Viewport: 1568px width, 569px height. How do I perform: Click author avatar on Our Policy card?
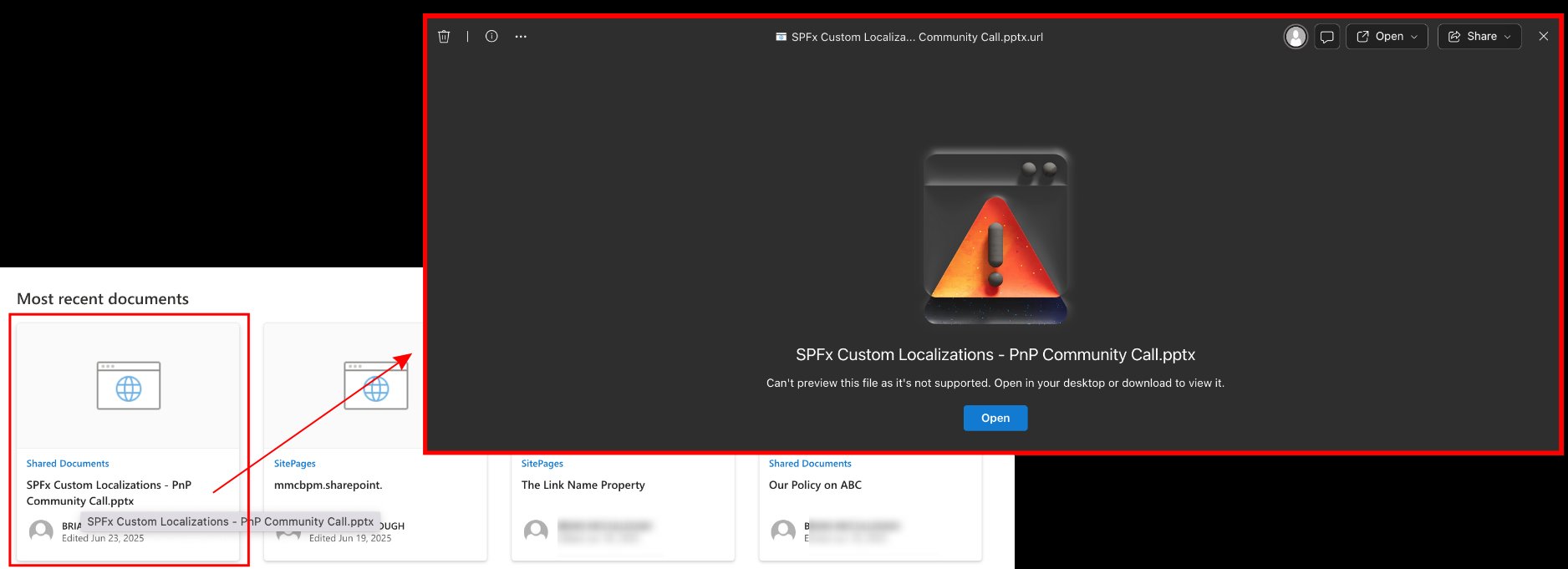coord(783,531)
